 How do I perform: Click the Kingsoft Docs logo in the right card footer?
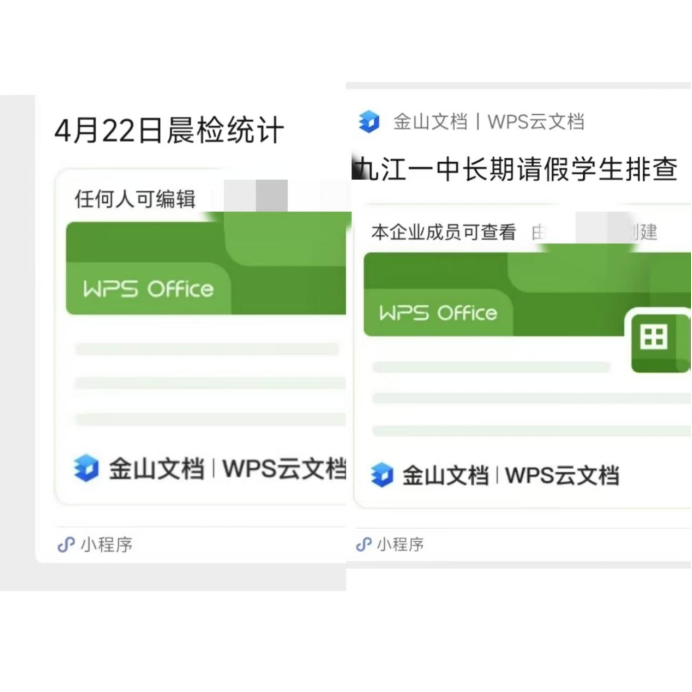[x=382, y=475]
